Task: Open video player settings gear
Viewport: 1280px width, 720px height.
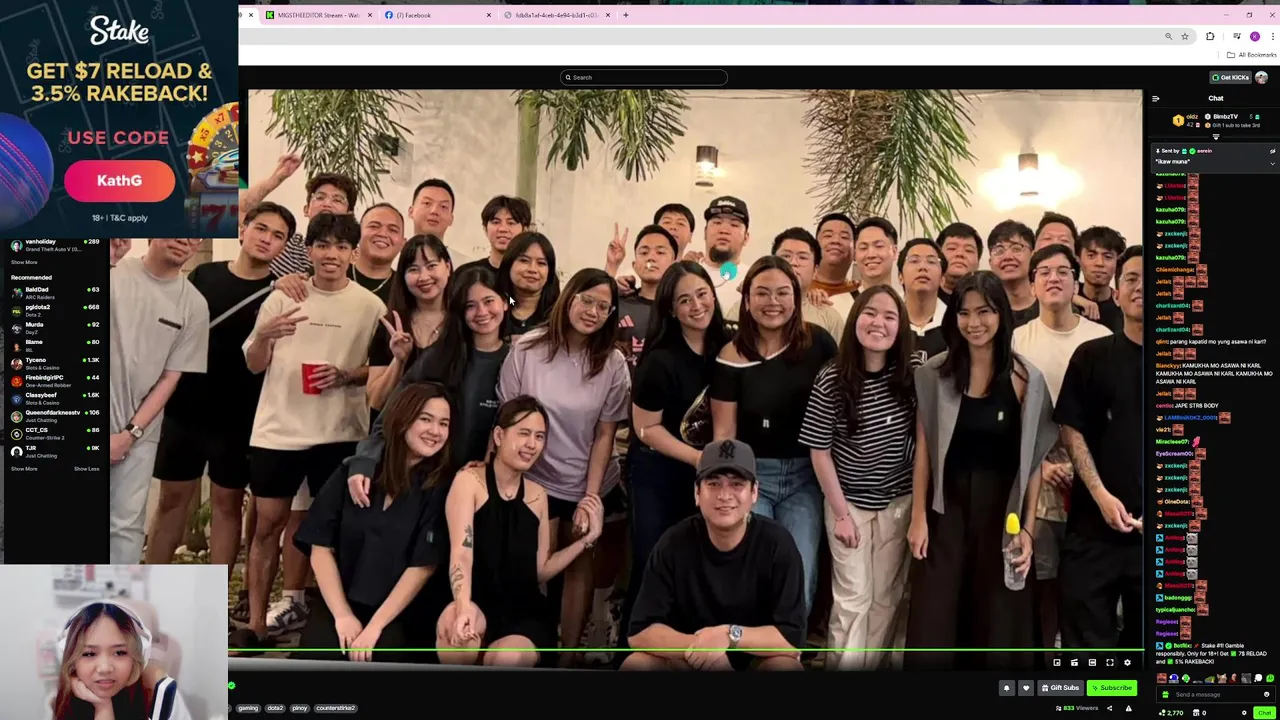Action: click(x=1127, y=662)
